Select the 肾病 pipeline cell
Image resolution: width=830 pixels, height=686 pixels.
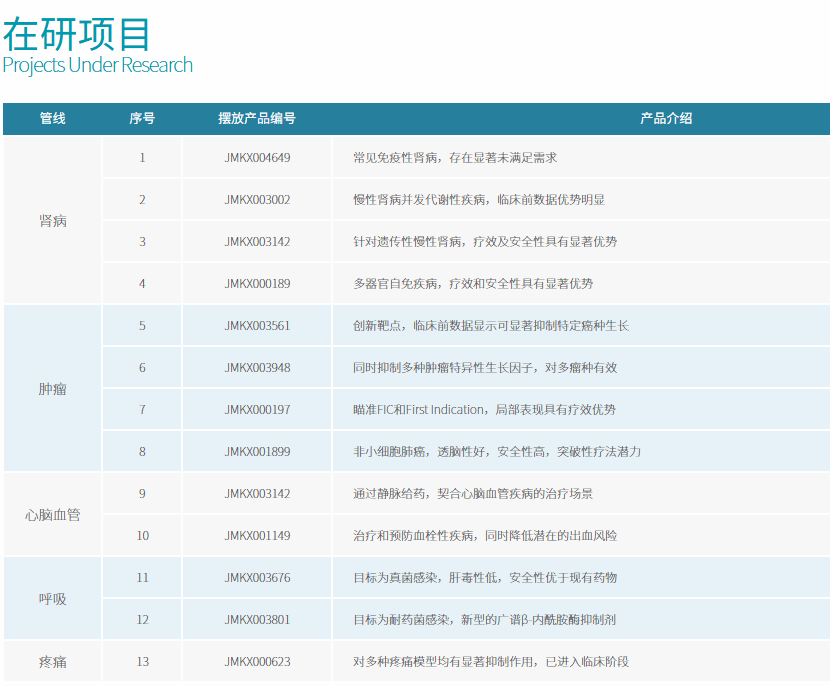[52, 221]
